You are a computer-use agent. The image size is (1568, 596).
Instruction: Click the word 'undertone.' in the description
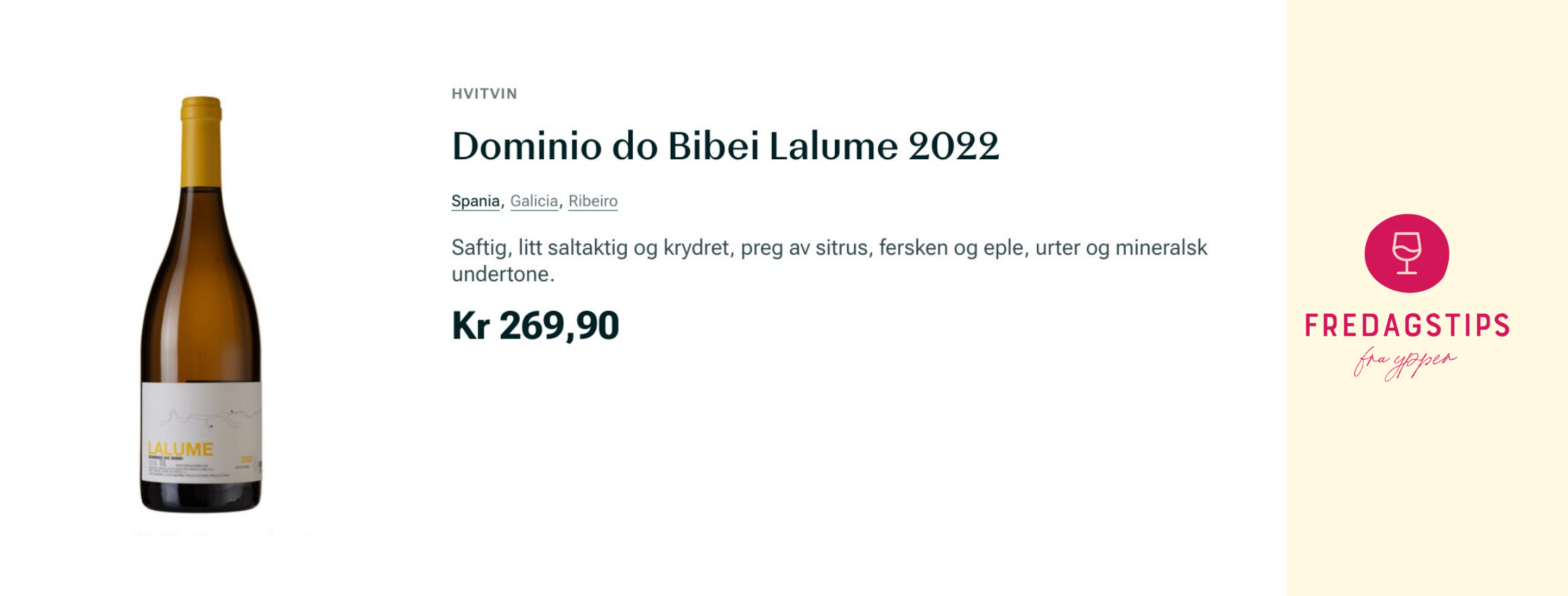(x=503, y=274)
